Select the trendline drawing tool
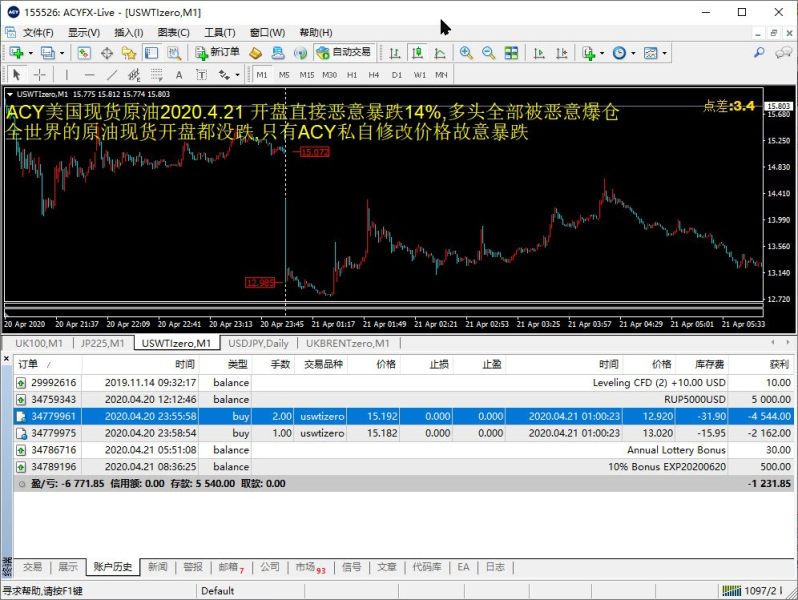The image size is (798, 600). point(112,75)
